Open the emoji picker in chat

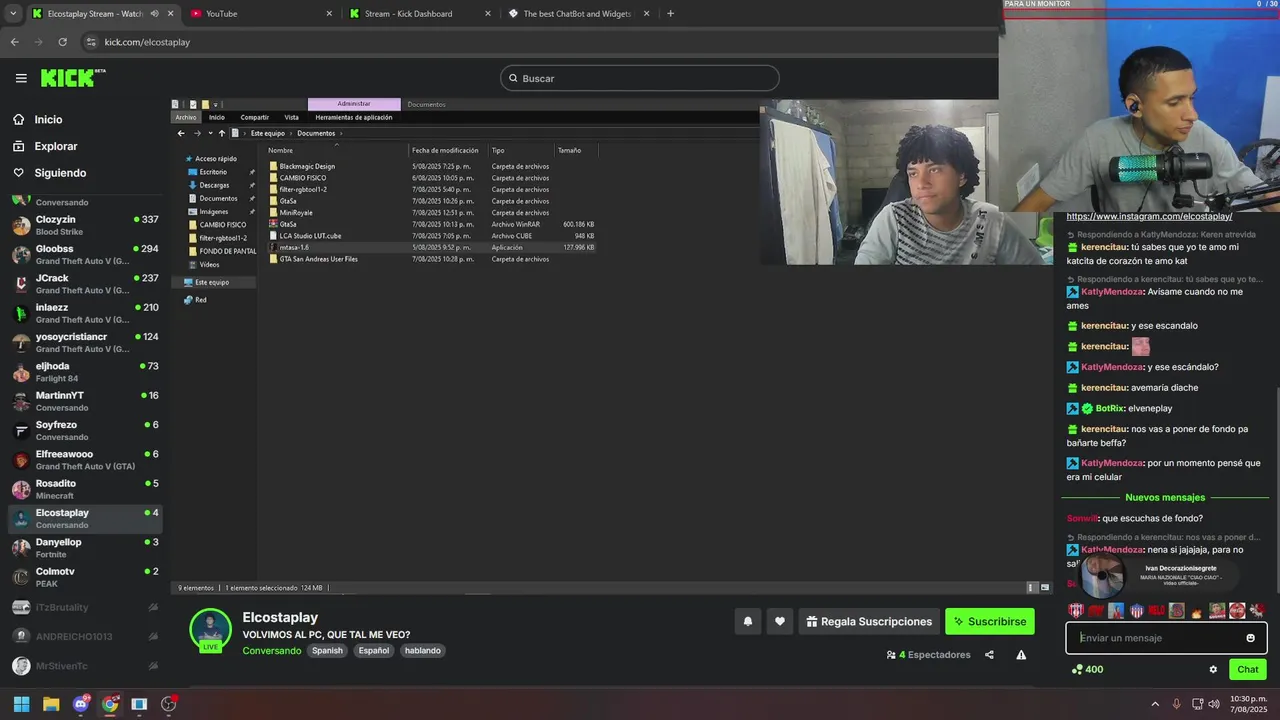point(1250,638)
